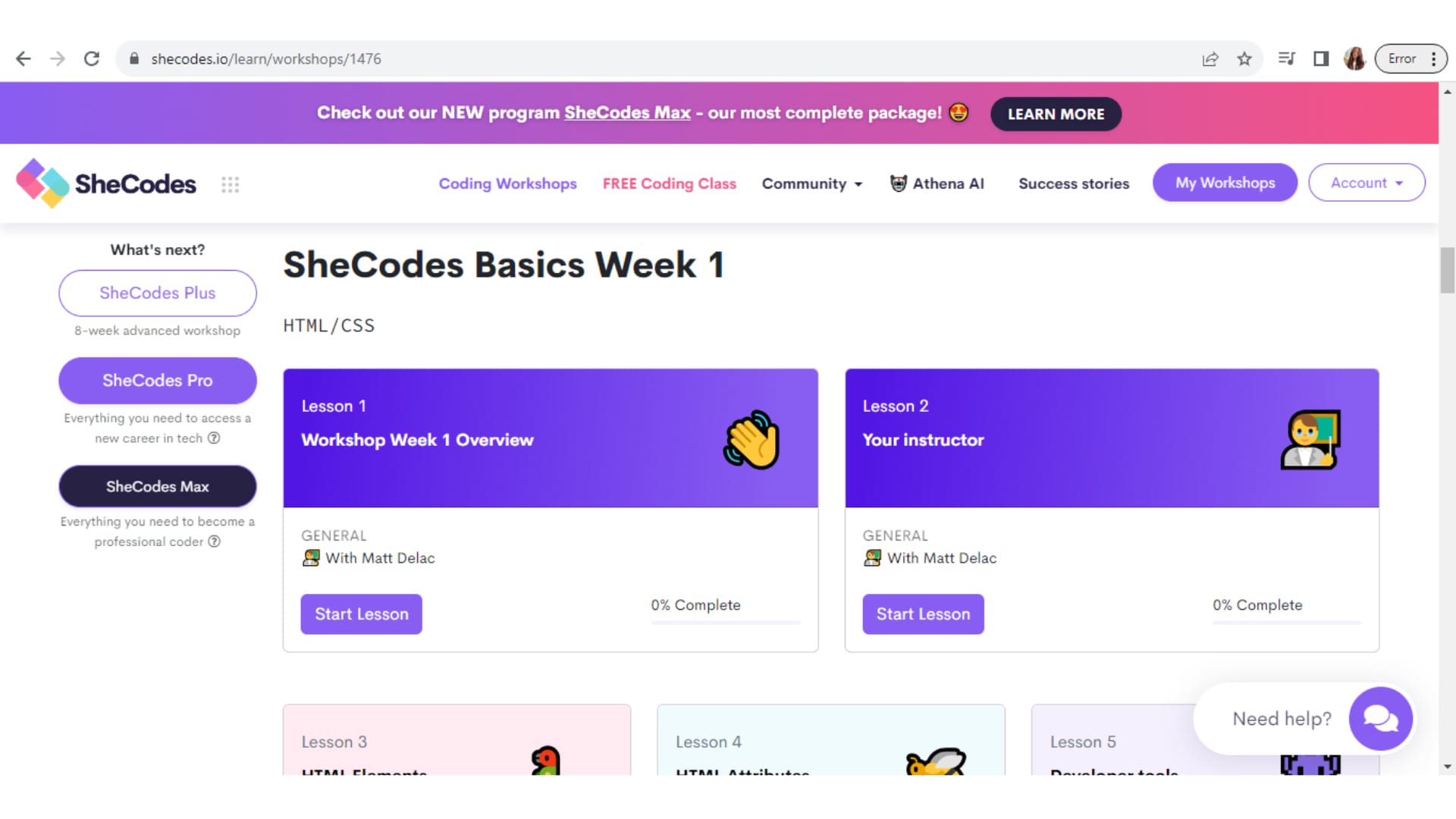
Task: Click 'Your instructor' lesson title
Action: click(923, 440)
